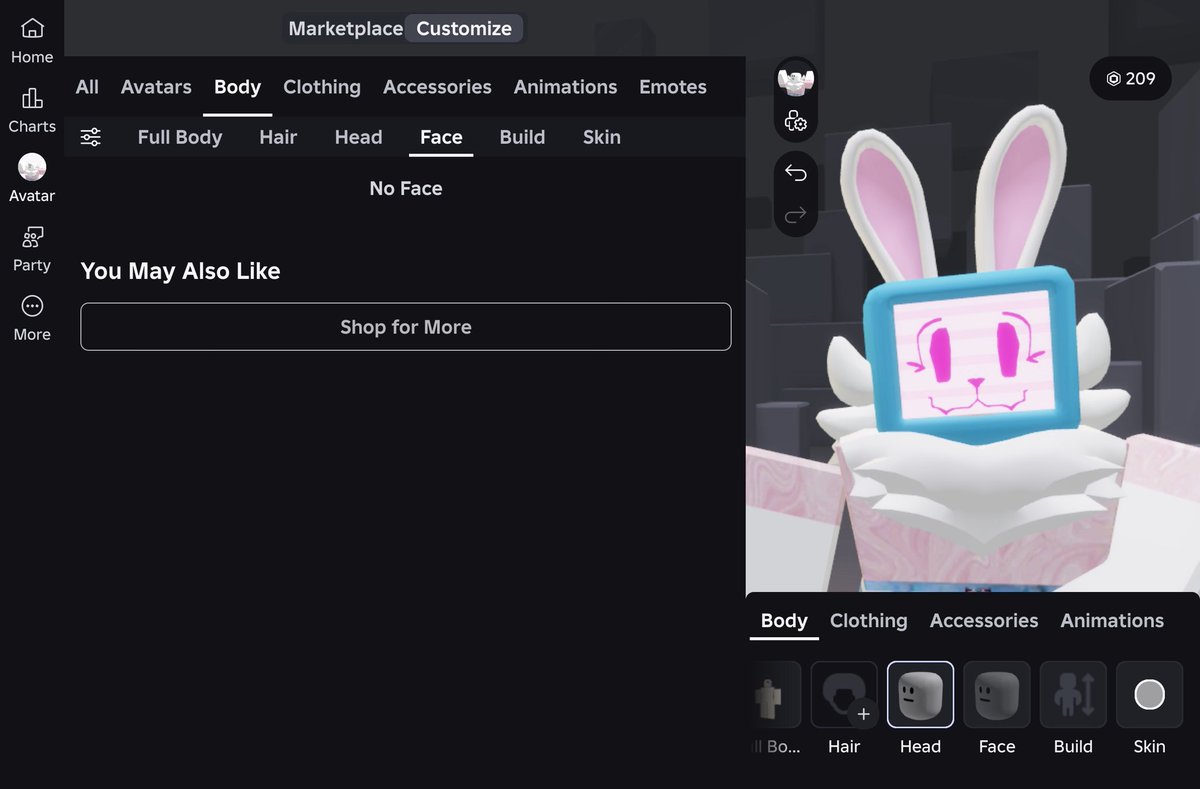The height and width of the screenshot is (789, 1200).
Task: Select Animations tab in the bottom panel
Action: coord(1112,621)
